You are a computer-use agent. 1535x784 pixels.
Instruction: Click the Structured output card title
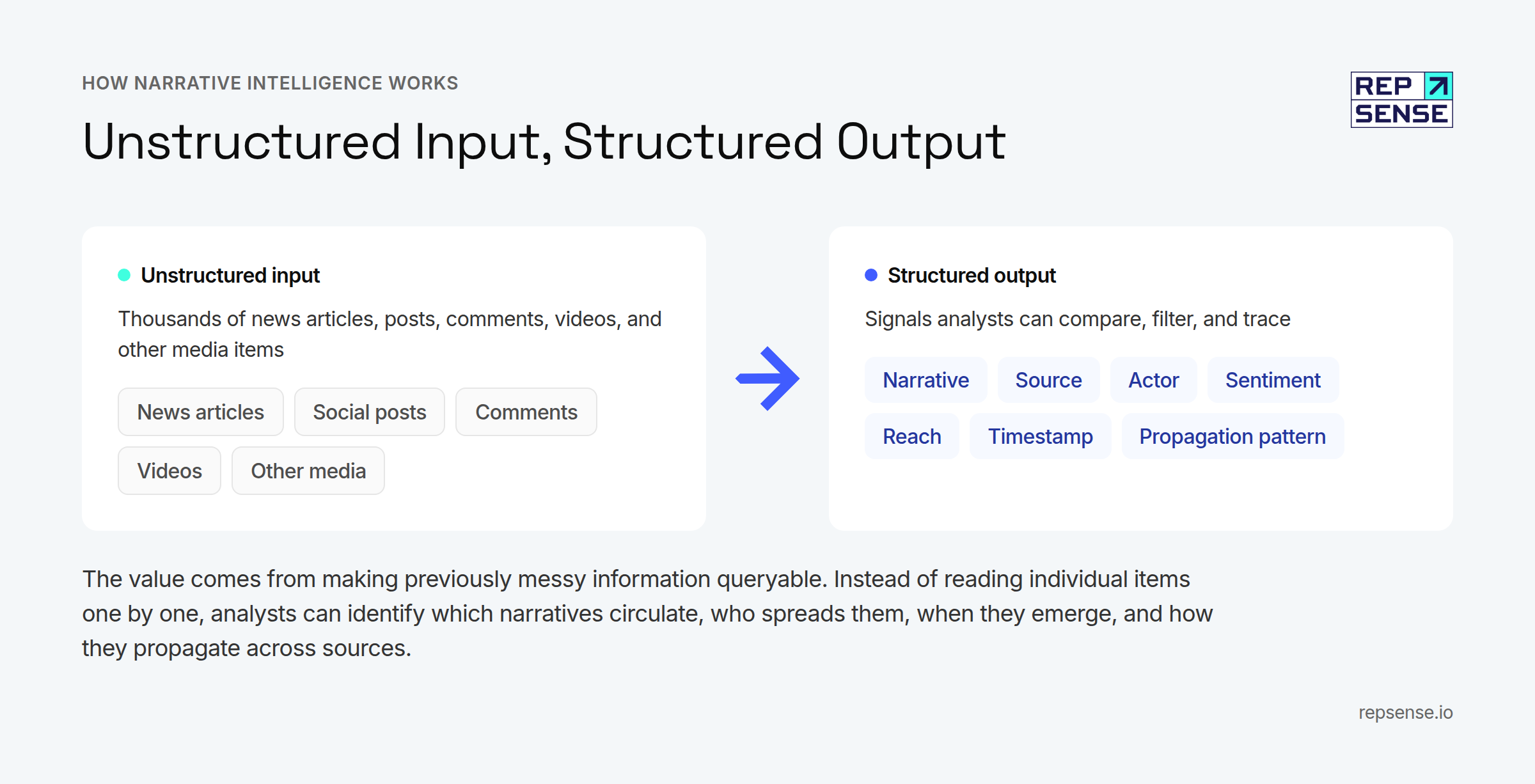[972, 275]
